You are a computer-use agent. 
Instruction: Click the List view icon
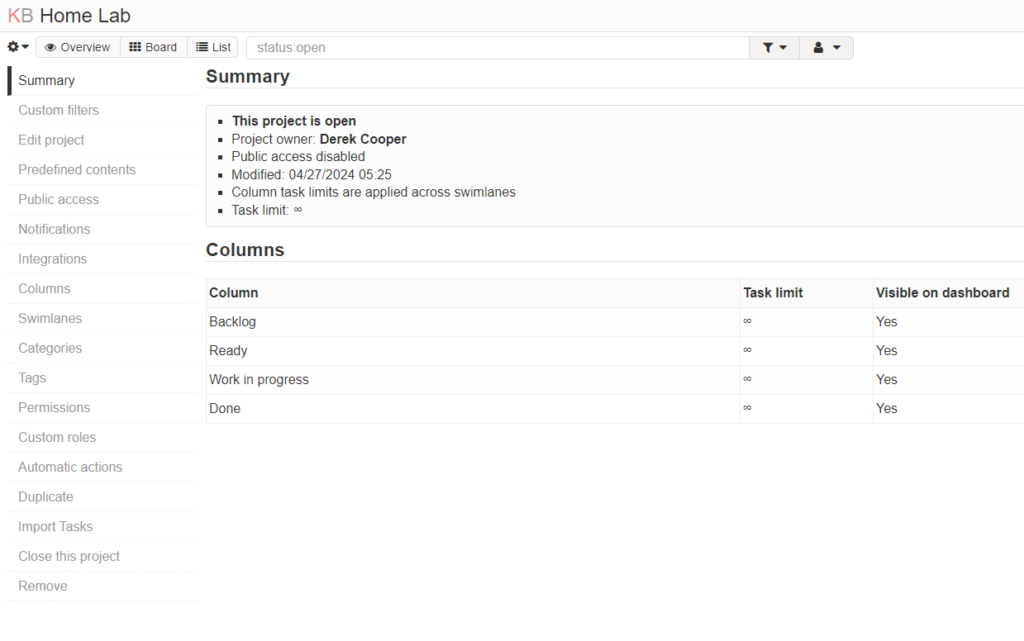(x=199, y=46)
